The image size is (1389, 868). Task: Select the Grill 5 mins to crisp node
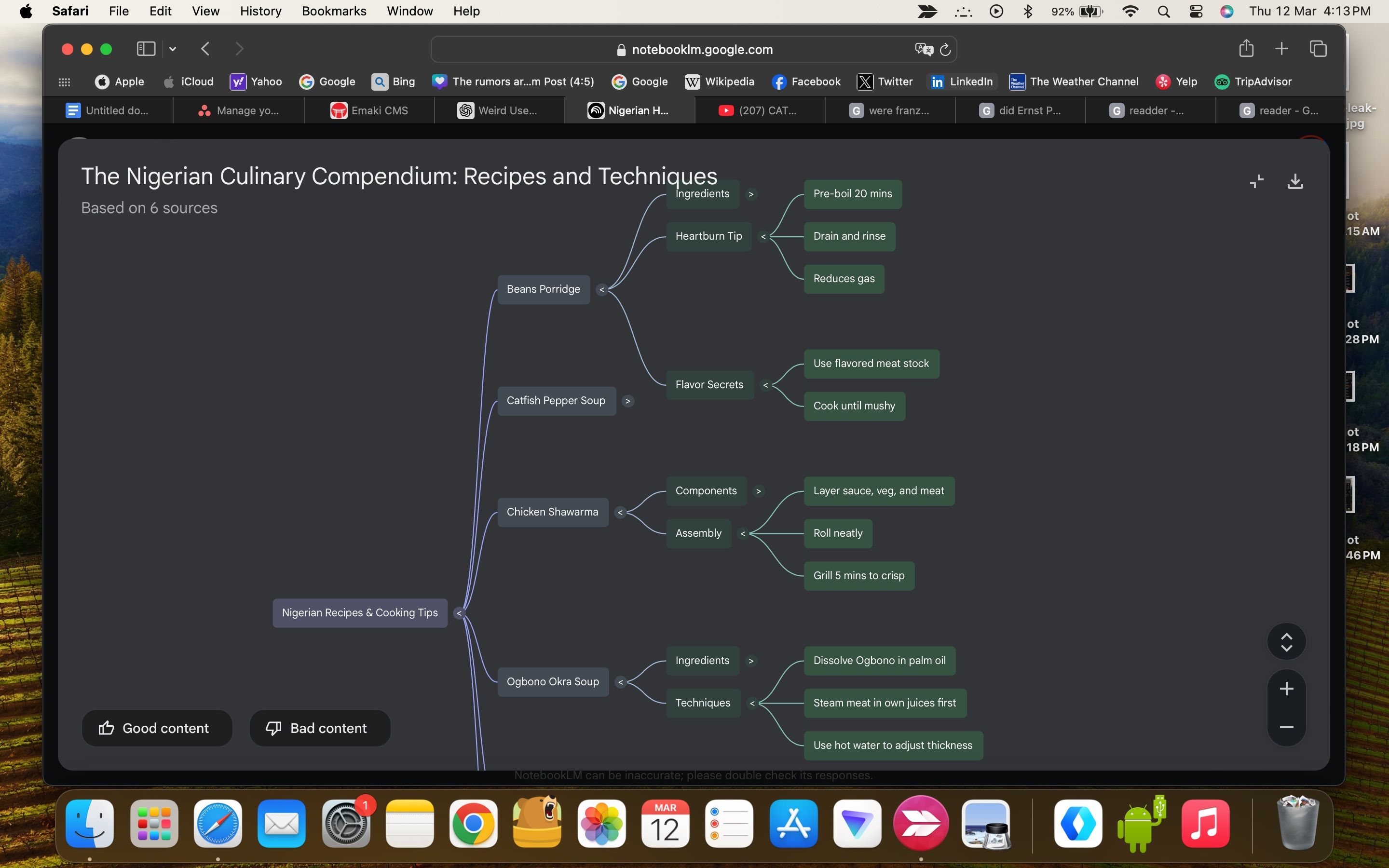(x=858, y=576)
